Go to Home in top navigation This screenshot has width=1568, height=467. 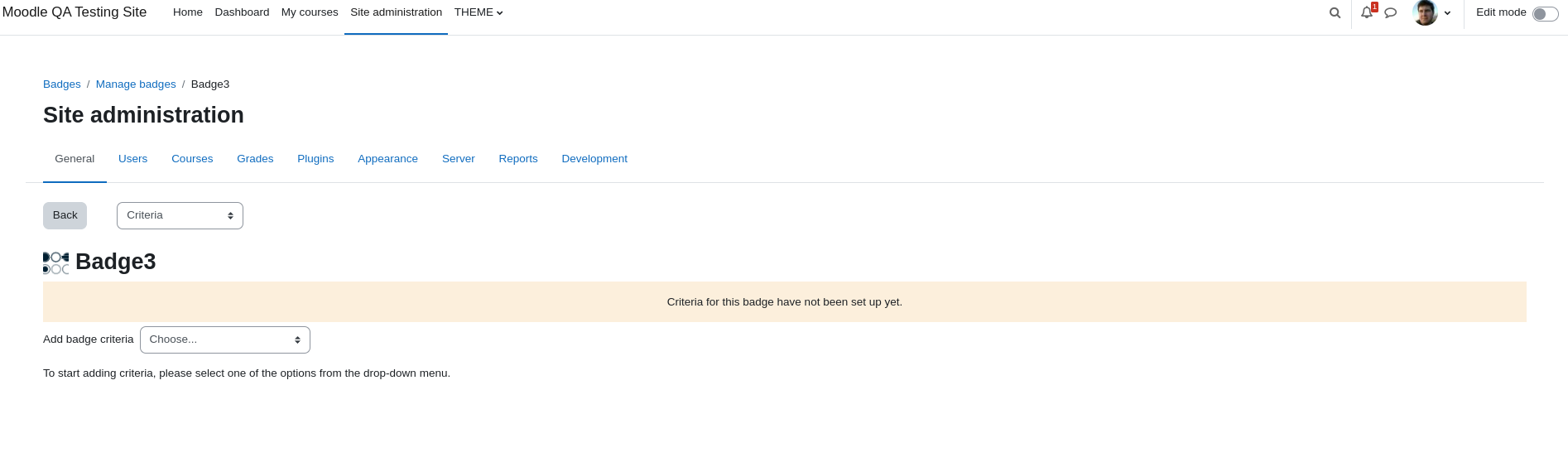[188, 12]
